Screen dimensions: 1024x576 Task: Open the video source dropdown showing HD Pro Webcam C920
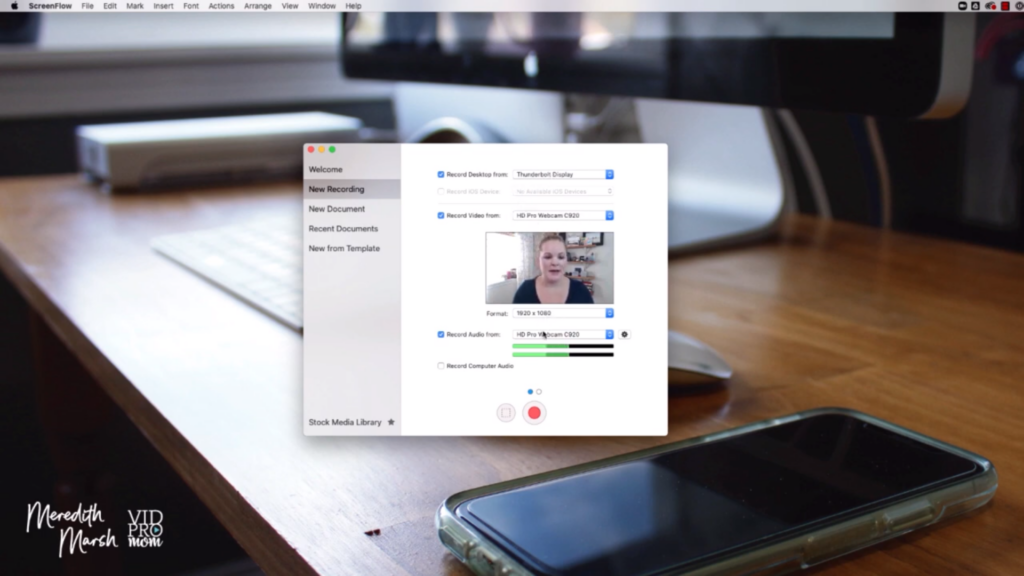click(x=563, y=216)
